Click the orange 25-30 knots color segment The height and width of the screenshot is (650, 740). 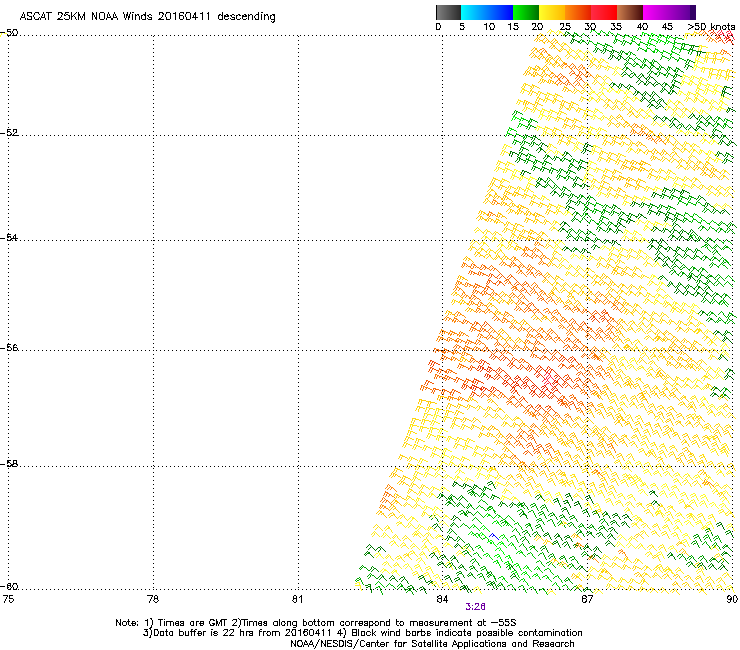[x=578, y=12]
